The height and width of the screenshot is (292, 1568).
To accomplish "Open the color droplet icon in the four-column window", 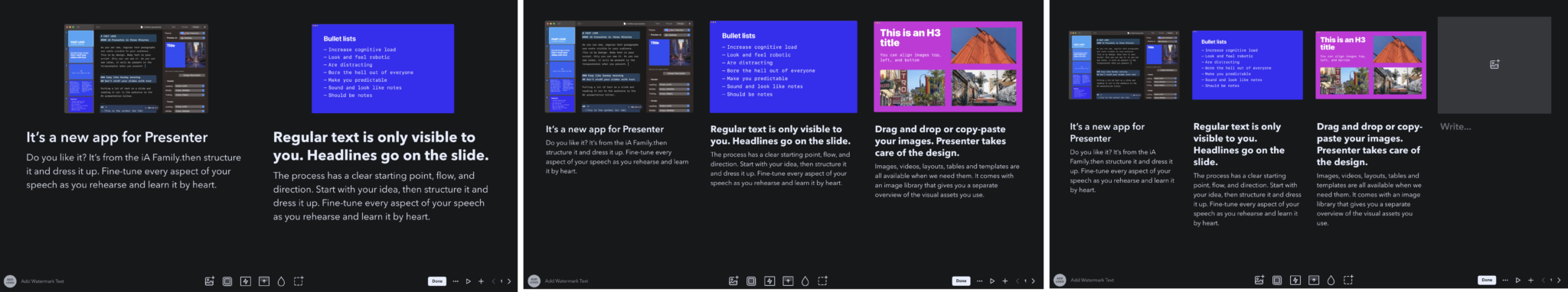I will coord(1331,280).
